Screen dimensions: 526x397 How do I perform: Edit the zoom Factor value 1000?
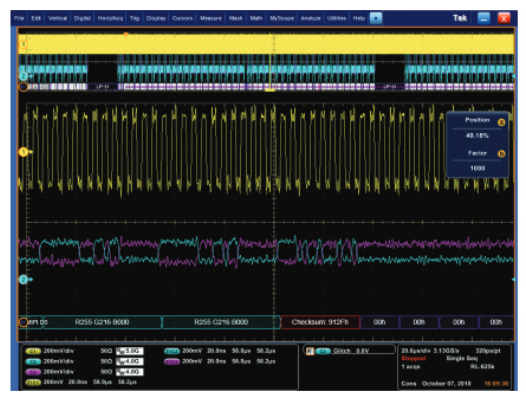click(477, 168)
